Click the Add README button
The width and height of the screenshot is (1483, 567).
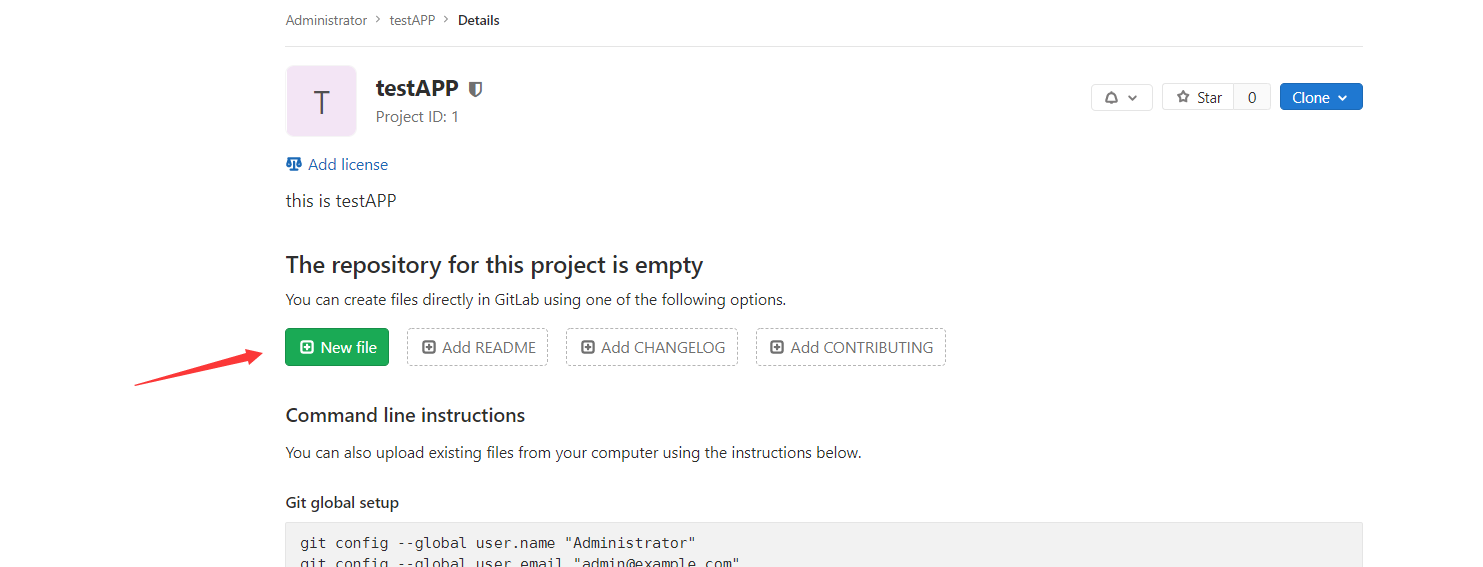(477, 347)
